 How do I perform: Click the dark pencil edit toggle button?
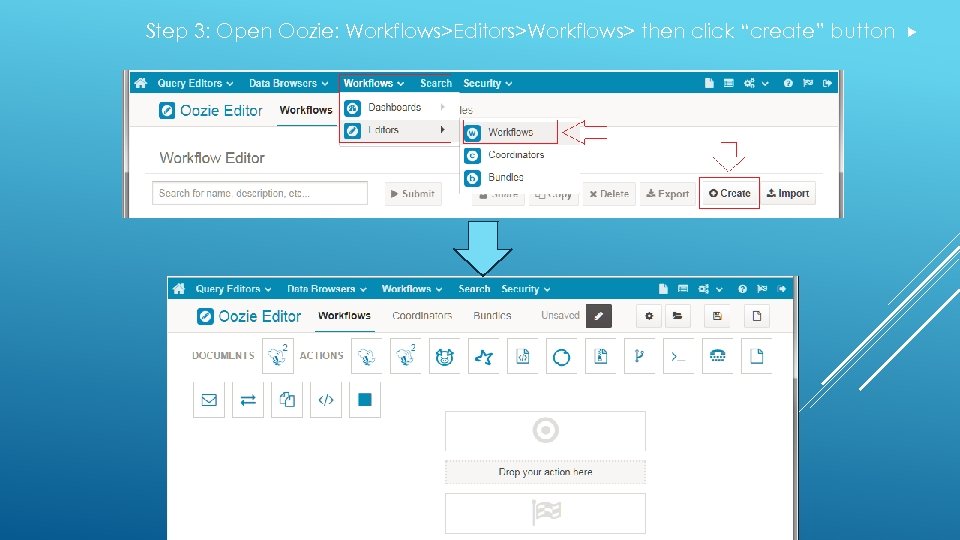coord(599,316)
